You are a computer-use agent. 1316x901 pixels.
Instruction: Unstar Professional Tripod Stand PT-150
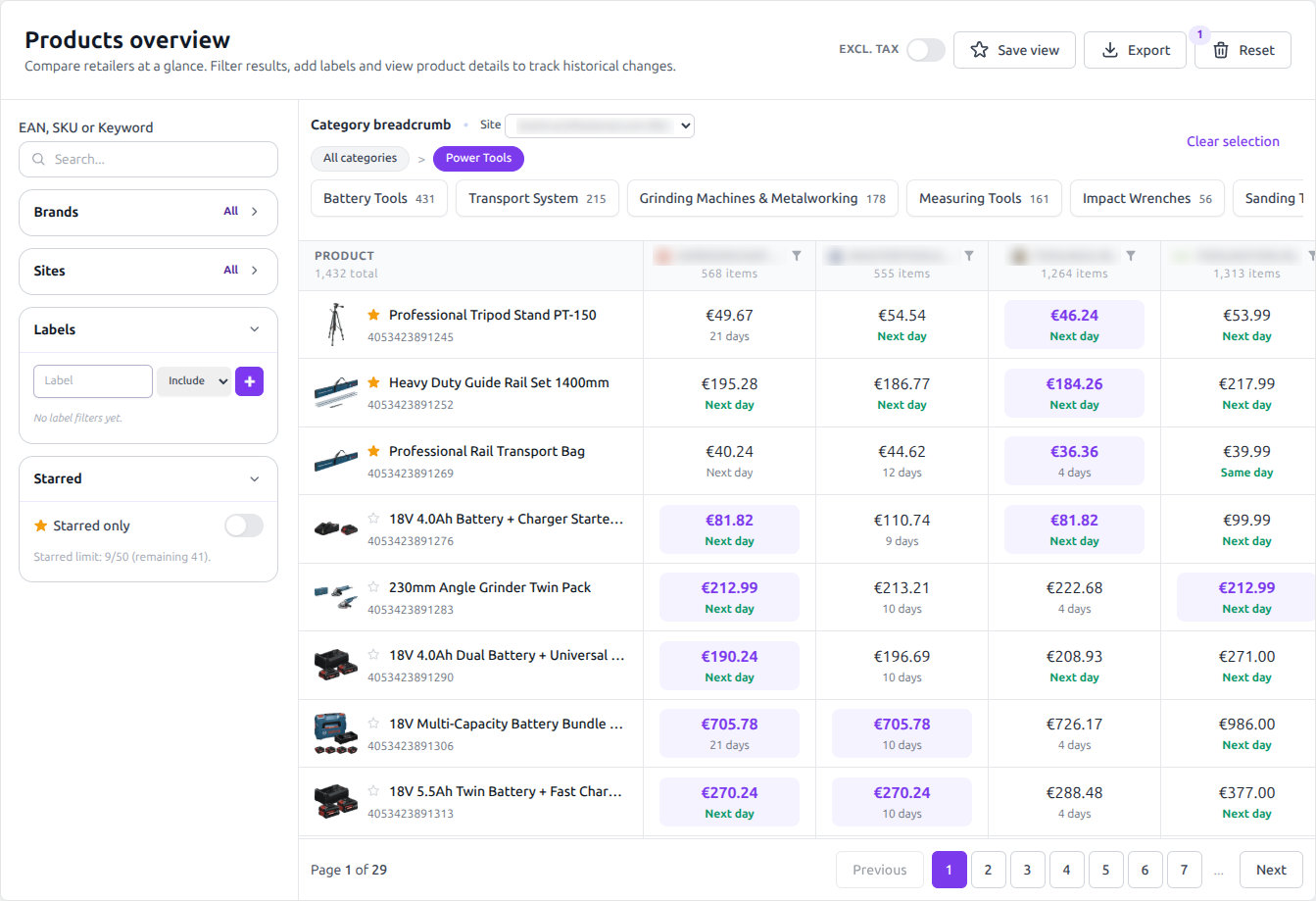373,315
